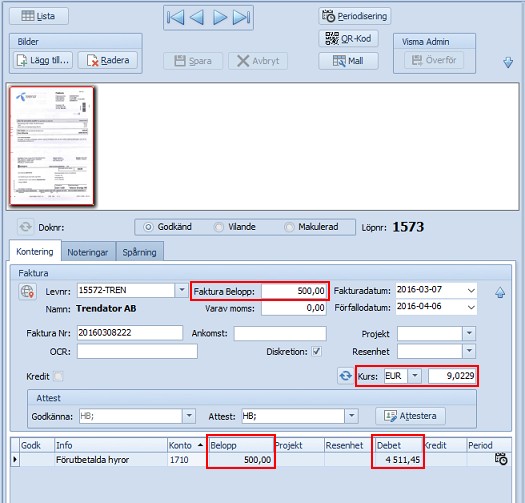The image size is (525, 503).
Task: Click the Kredit column header
Action: pos(444,445)
